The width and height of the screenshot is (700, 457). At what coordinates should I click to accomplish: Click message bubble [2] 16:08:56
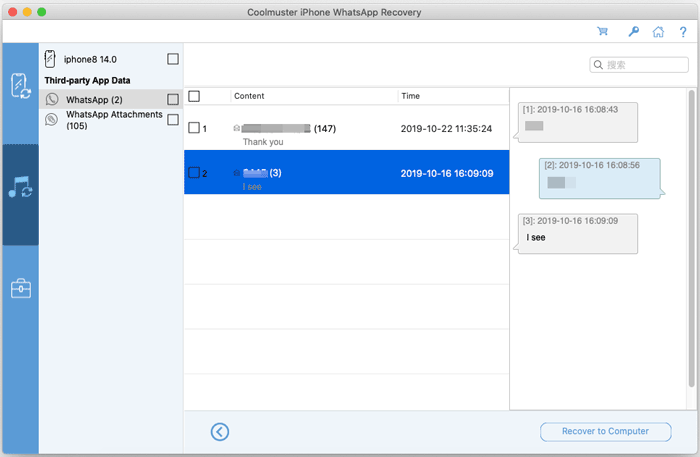tap(600, 178)
